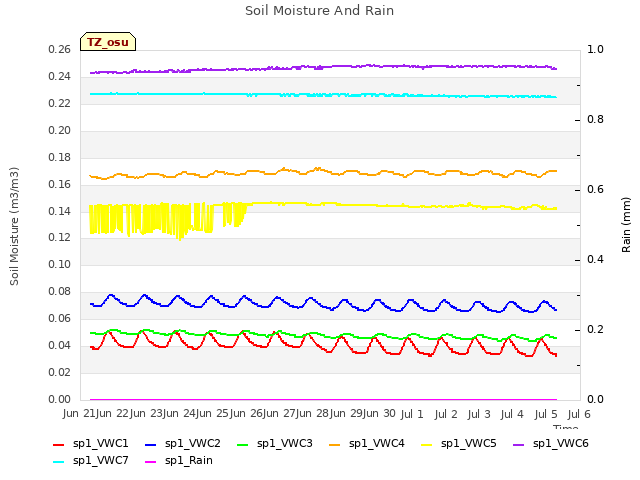Image resolution: width=640 pixels, height=480 pixels.
Task: Click the 0.00 left axis value
Action: tap(60, 399)
